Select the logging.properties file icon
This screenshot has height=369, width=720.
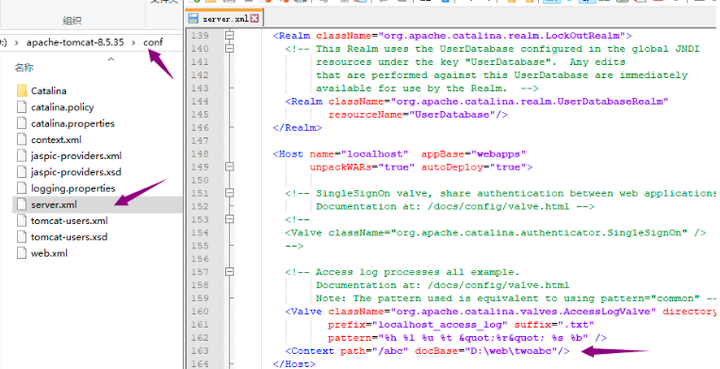pos(22,188)
